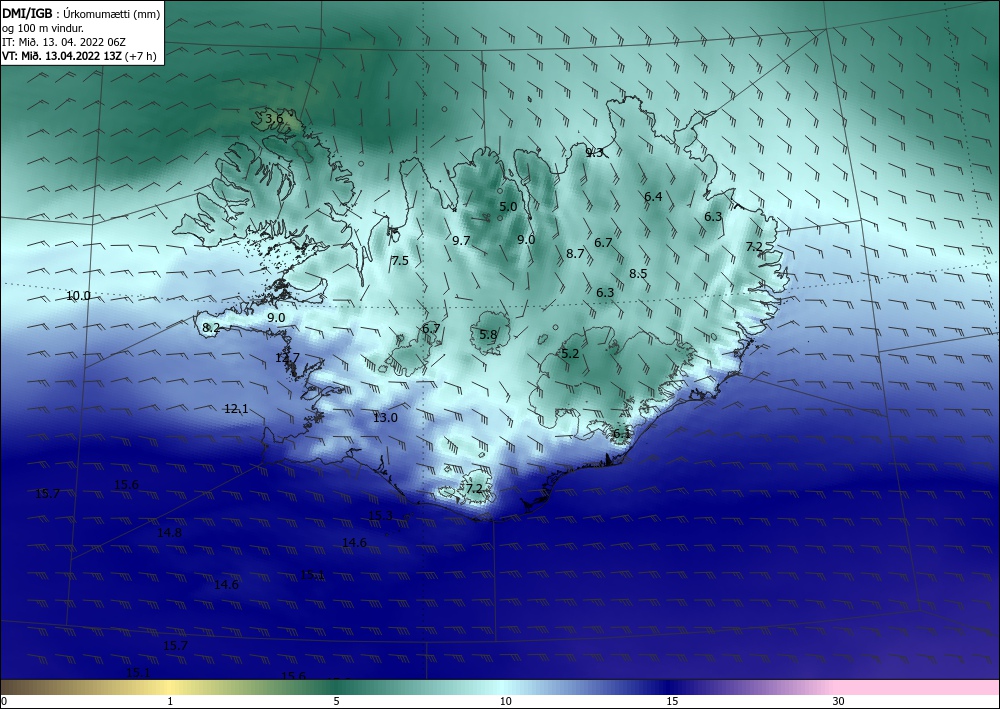
Task: Click the 6.4 value in northeast Iceland
Action: coord(653,197)
